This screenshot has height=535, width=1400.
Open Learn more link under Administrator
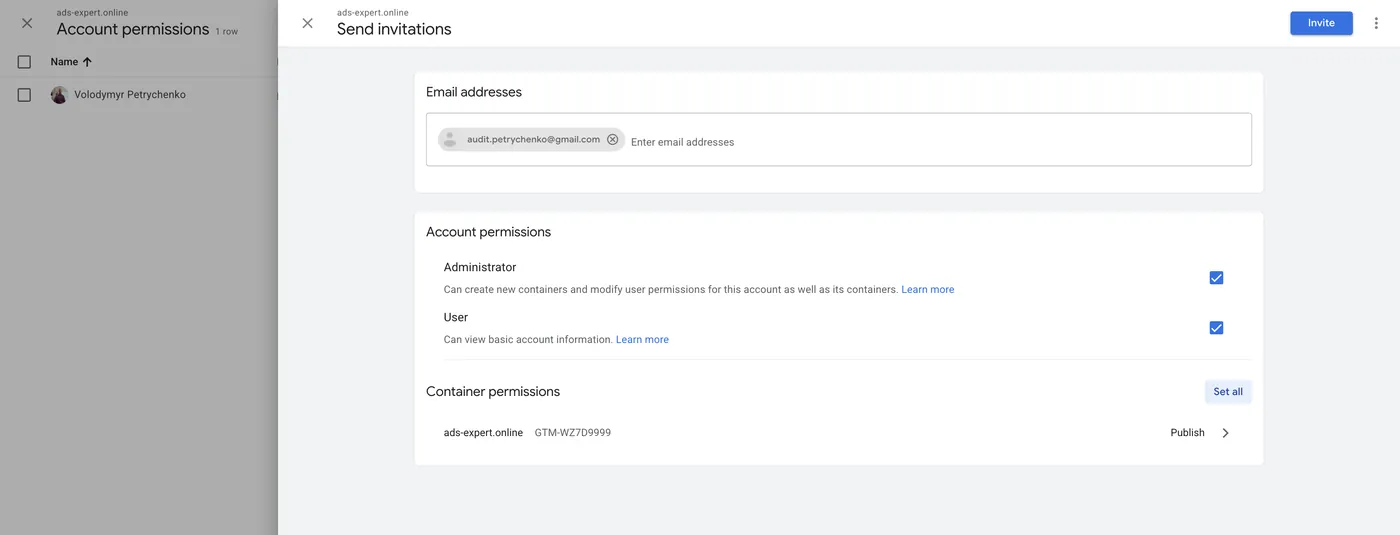coord(928,290)
